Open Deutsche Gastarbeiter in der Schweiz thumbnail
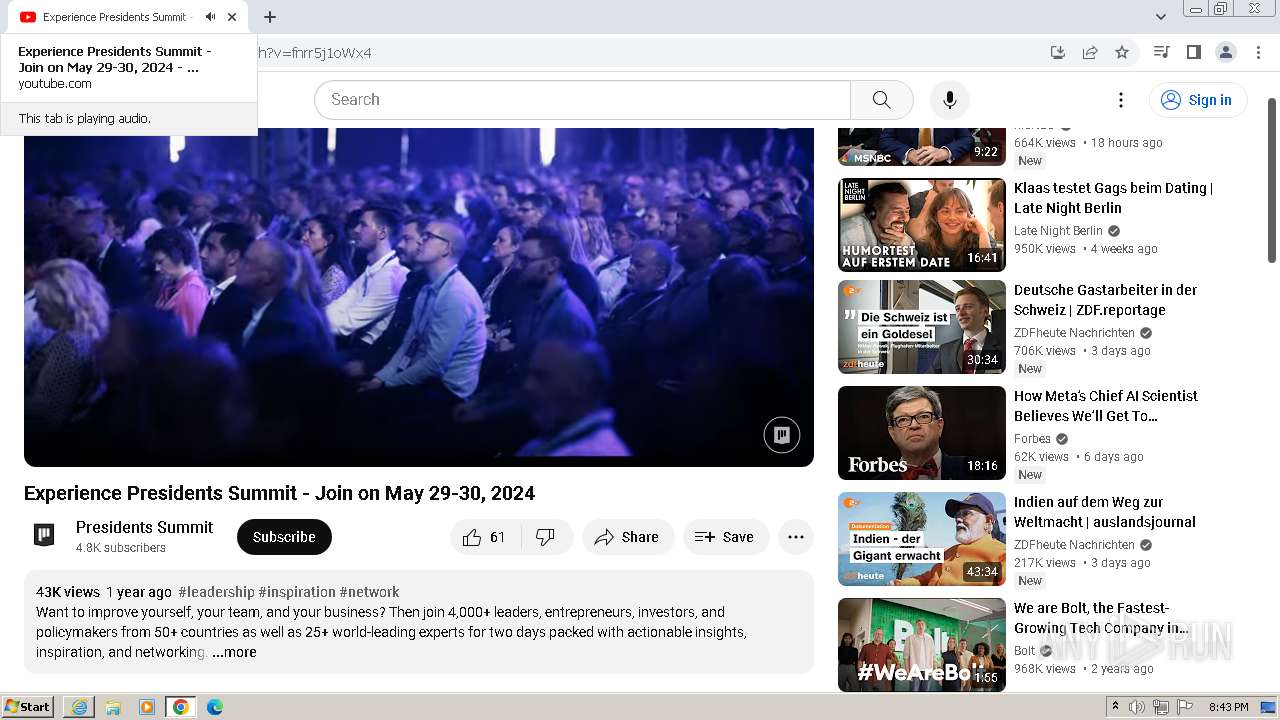 coord(922,327)
